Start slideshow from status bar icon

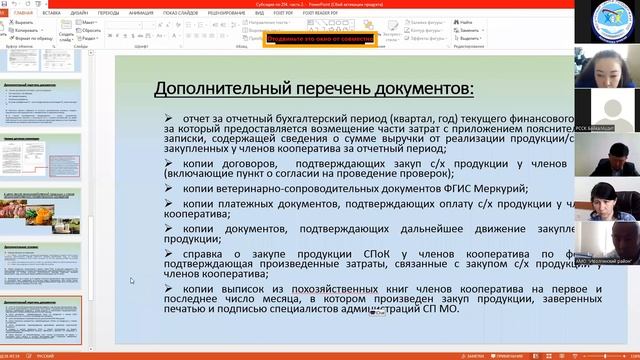click(575, 356)
